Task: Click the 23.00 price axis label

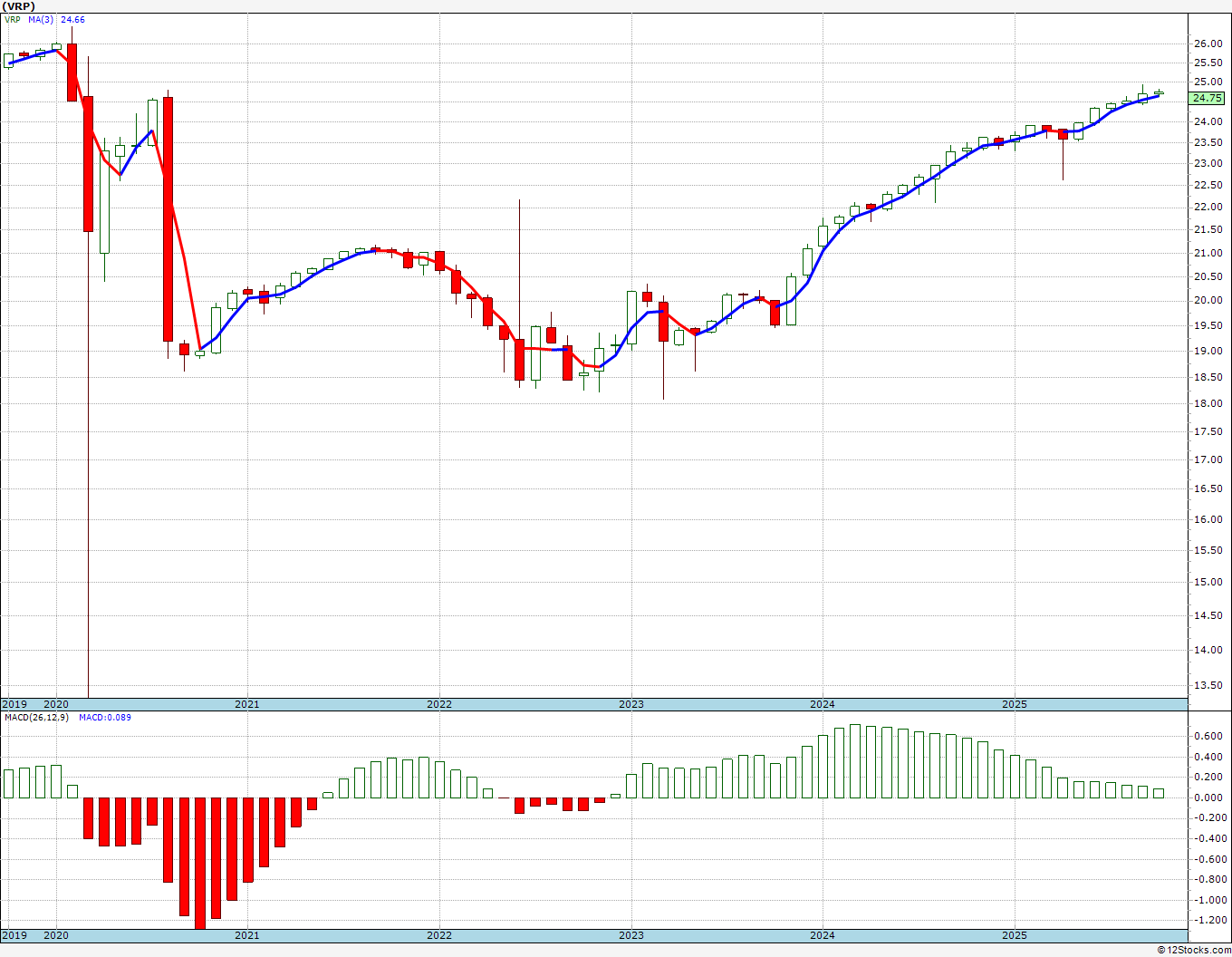Action: [1207, 163]
